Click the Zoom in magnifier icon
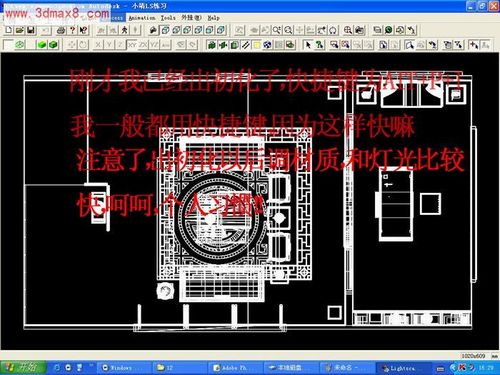 tap(277, 30)
